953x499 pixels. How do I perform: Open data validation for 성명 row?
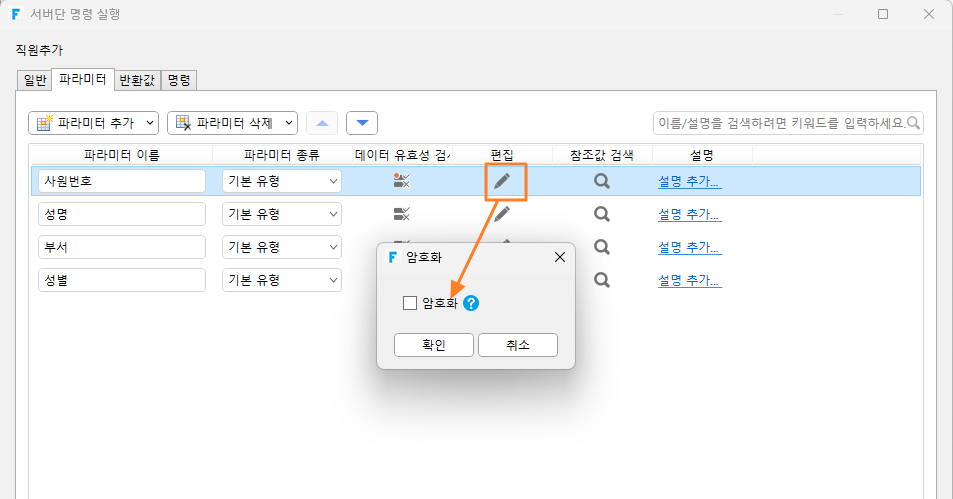click(401, 214)
